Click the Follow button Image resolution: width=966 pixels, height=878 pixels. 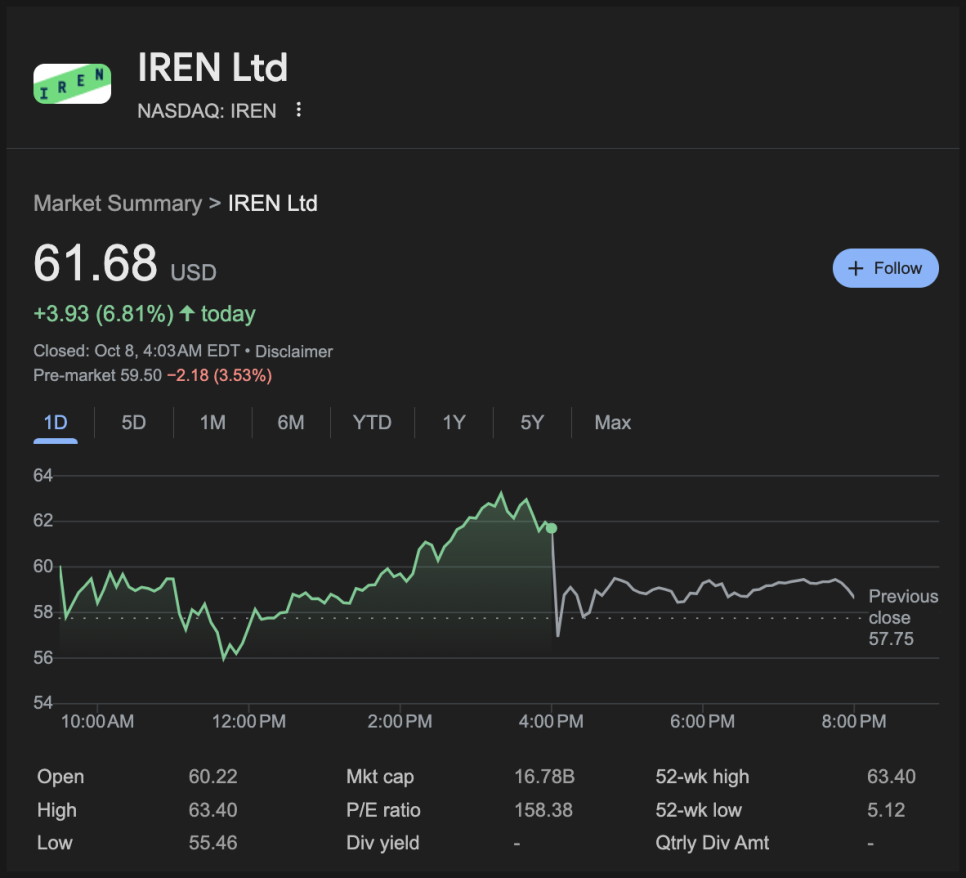(885, 268)
